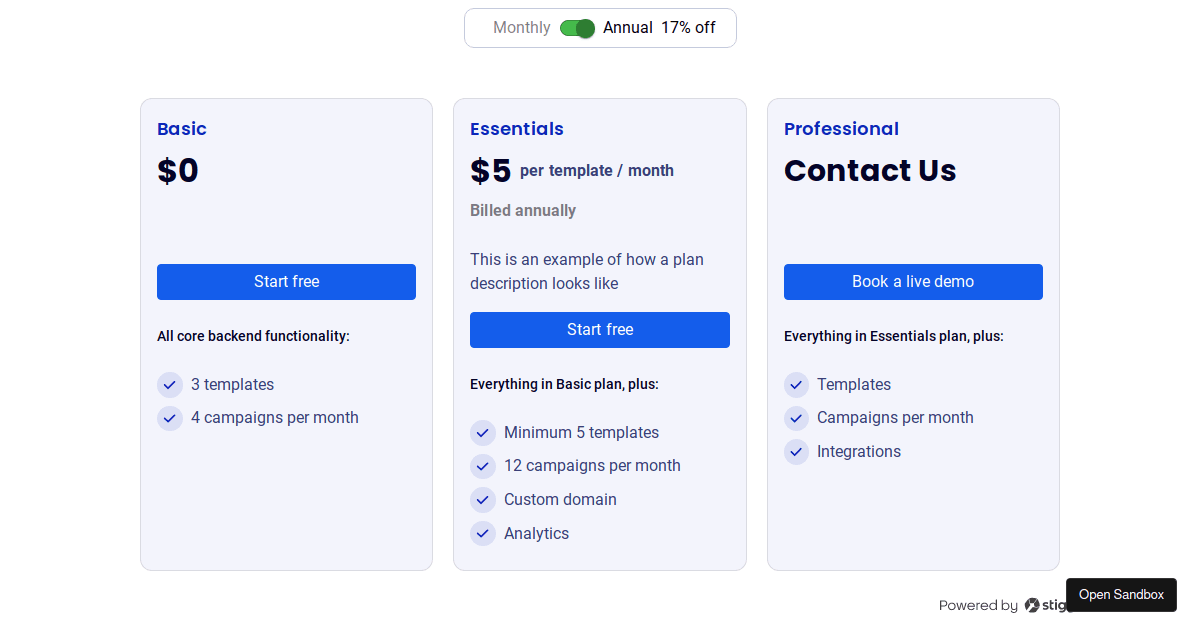Open the Sandbox via the dark button
The width and height of the screenshot is (1200, 630).
pyautogui.click(x=1121, y=594)
